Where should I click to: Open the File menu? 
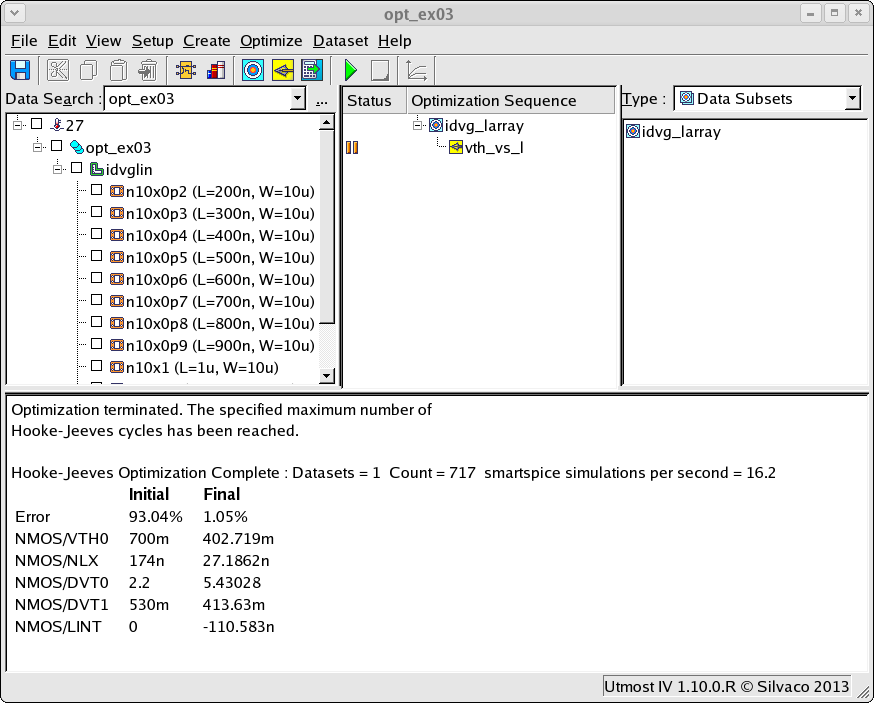(x=24, y=41)
